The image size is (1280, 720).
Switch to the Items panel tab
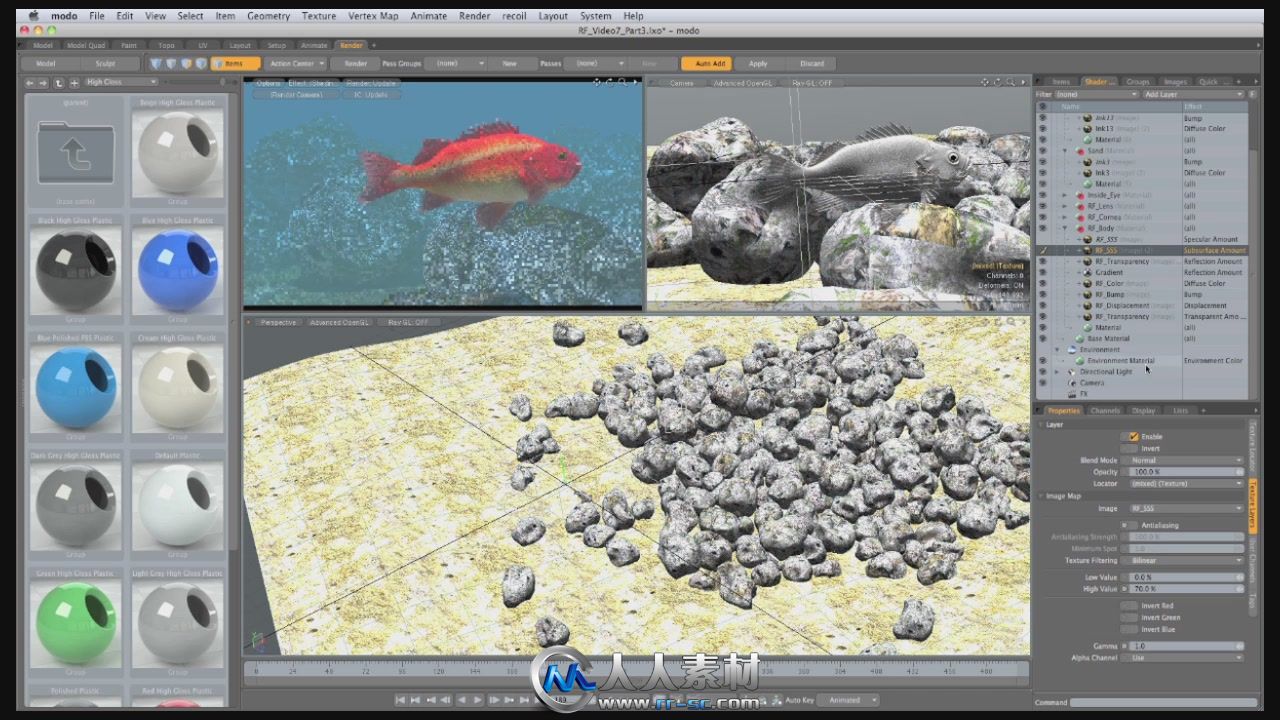click(1061, 82)
